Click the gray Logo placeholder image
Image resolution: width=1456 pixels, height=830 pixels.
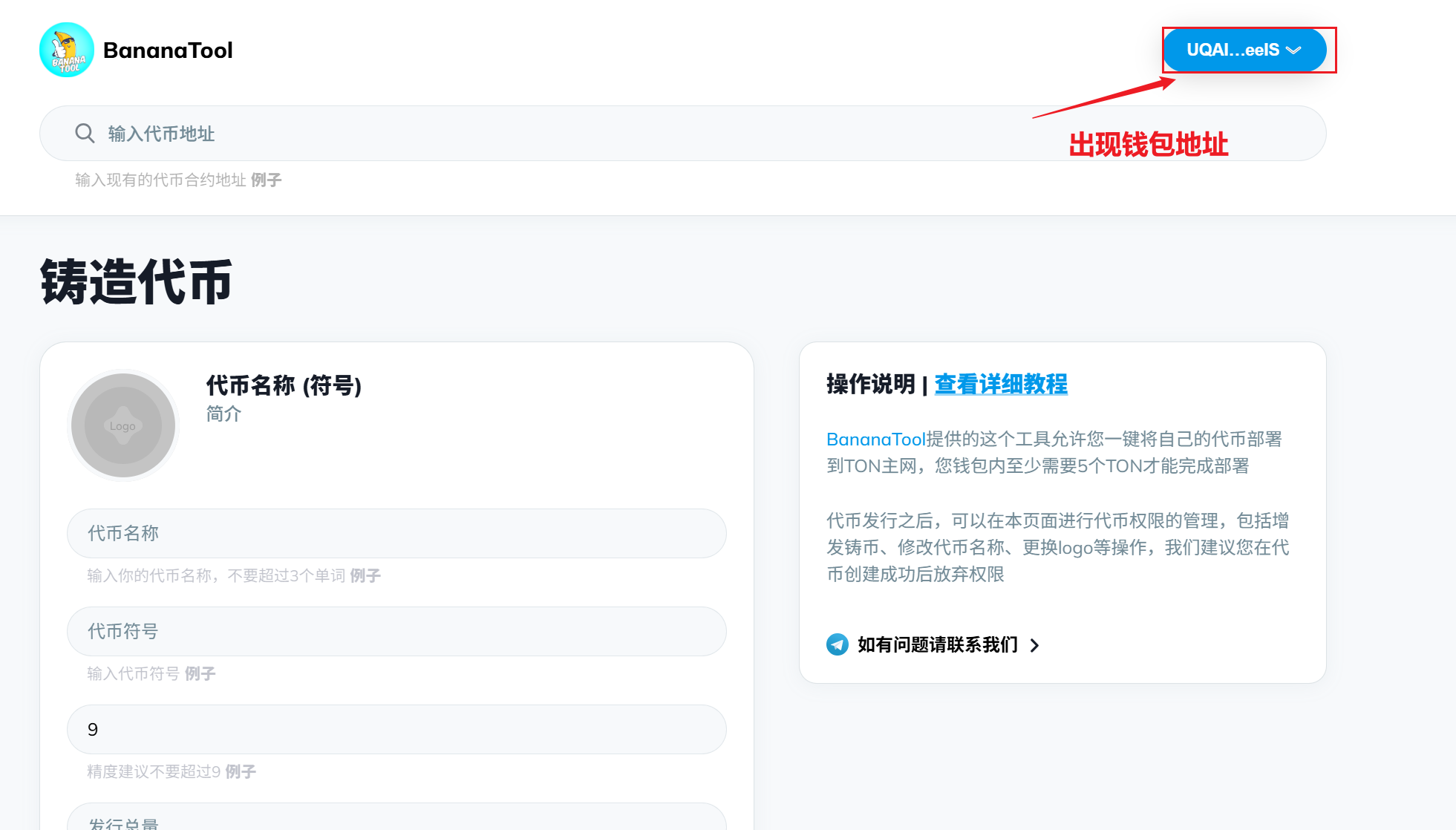click(x=123, y=425)
